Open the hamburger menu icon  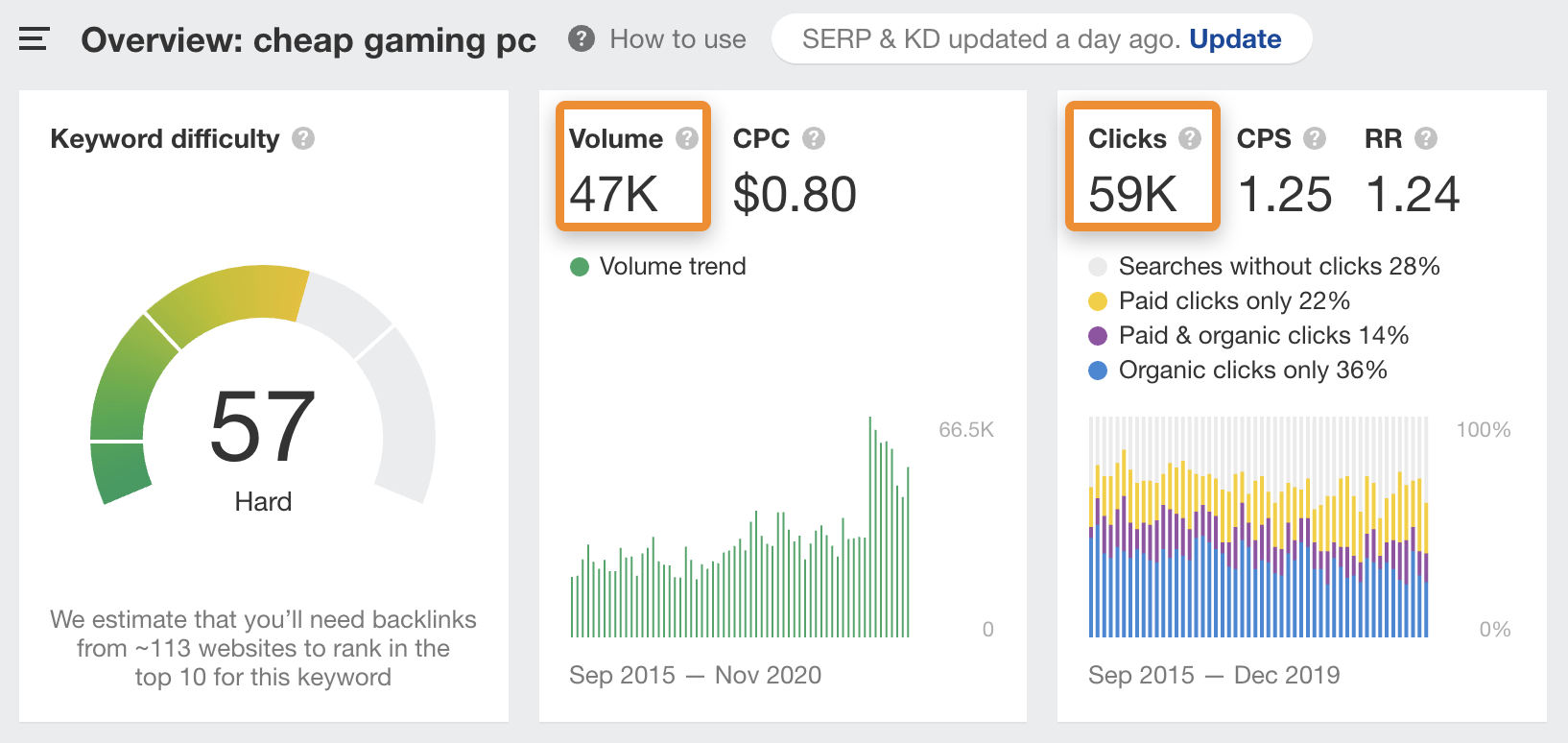[x=34, y=39]
